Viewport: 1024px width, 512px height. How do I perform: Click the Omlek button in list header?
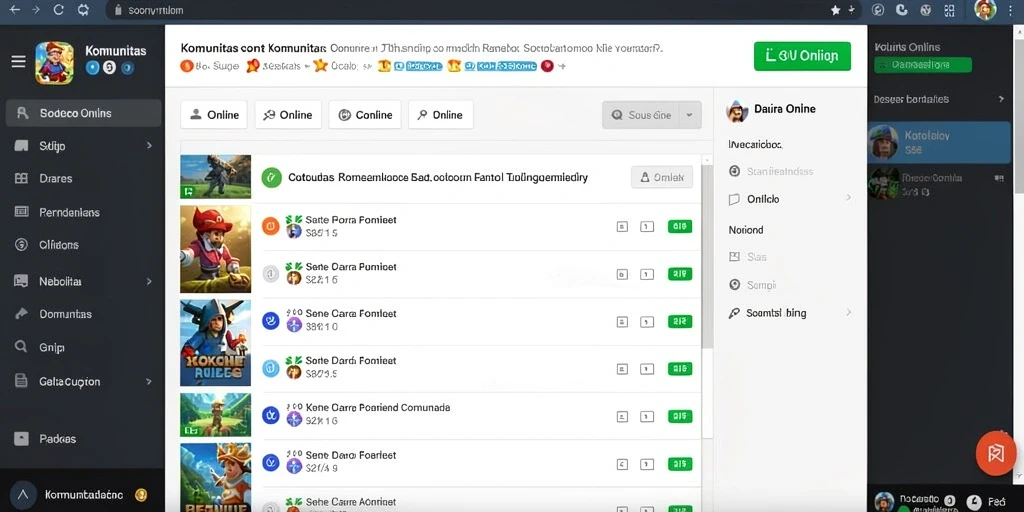662,177
